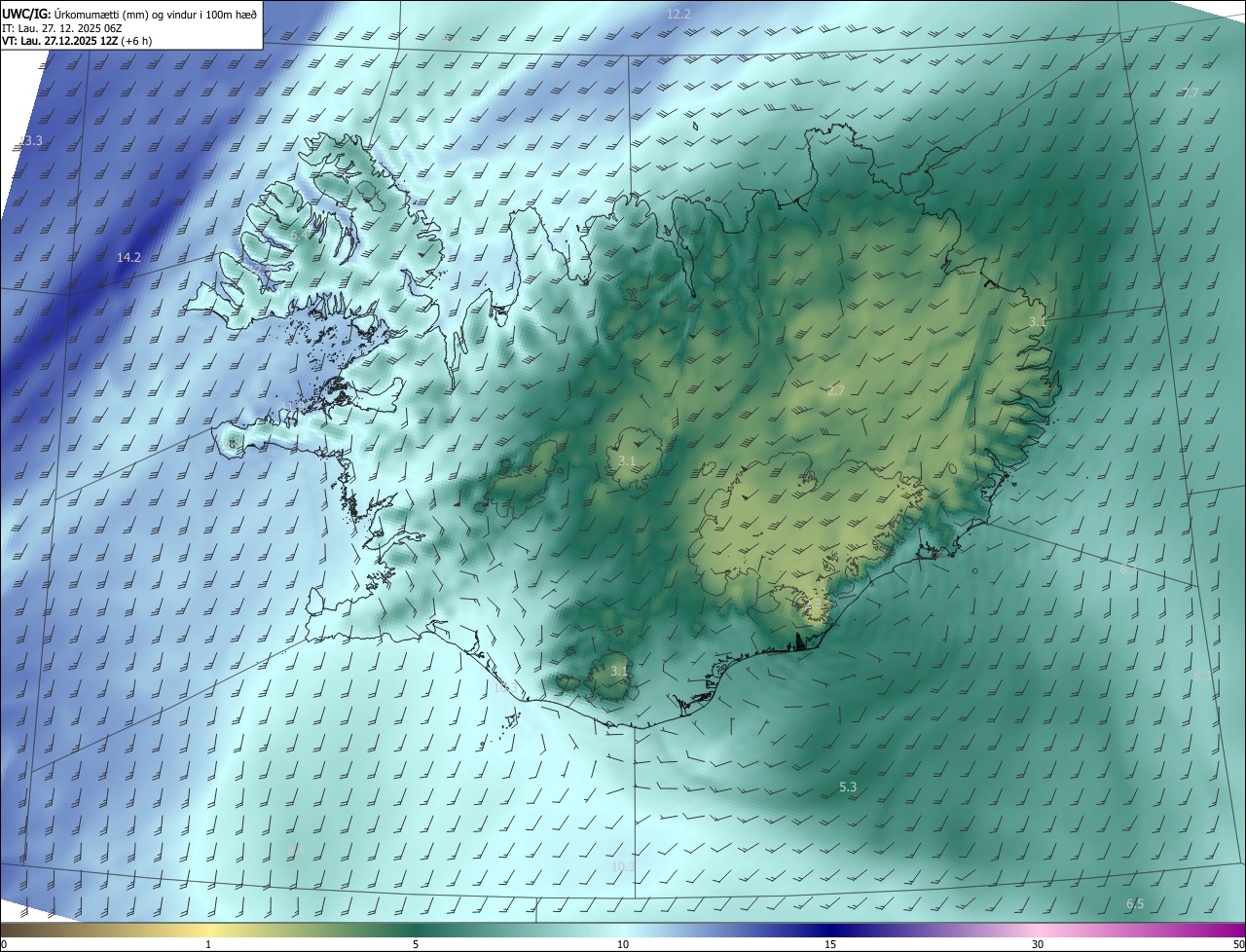This screenshot has width=1246, height=952.
Task: Select the valid time line 'VT: Lau. 27.12.2025 12Z (+6 h)'
Action: tap(77, 41)
